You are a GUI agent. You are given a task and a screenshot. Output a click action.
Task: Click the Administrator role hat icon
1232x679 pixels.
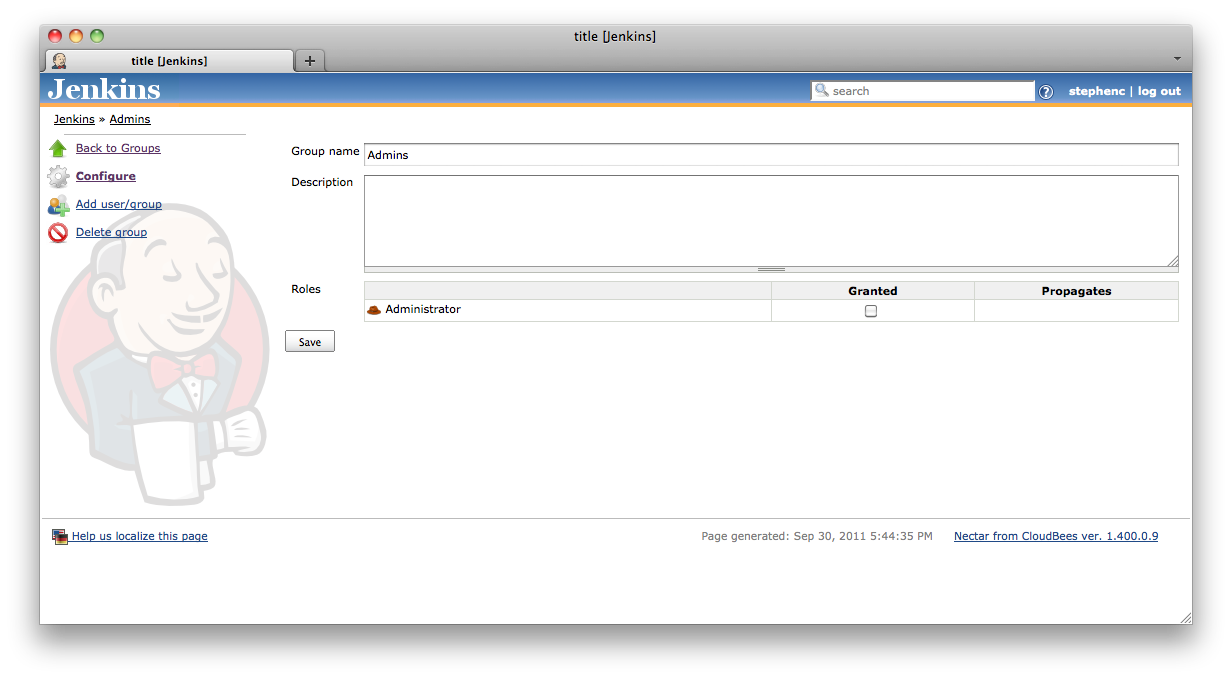(x=374, y=310)
